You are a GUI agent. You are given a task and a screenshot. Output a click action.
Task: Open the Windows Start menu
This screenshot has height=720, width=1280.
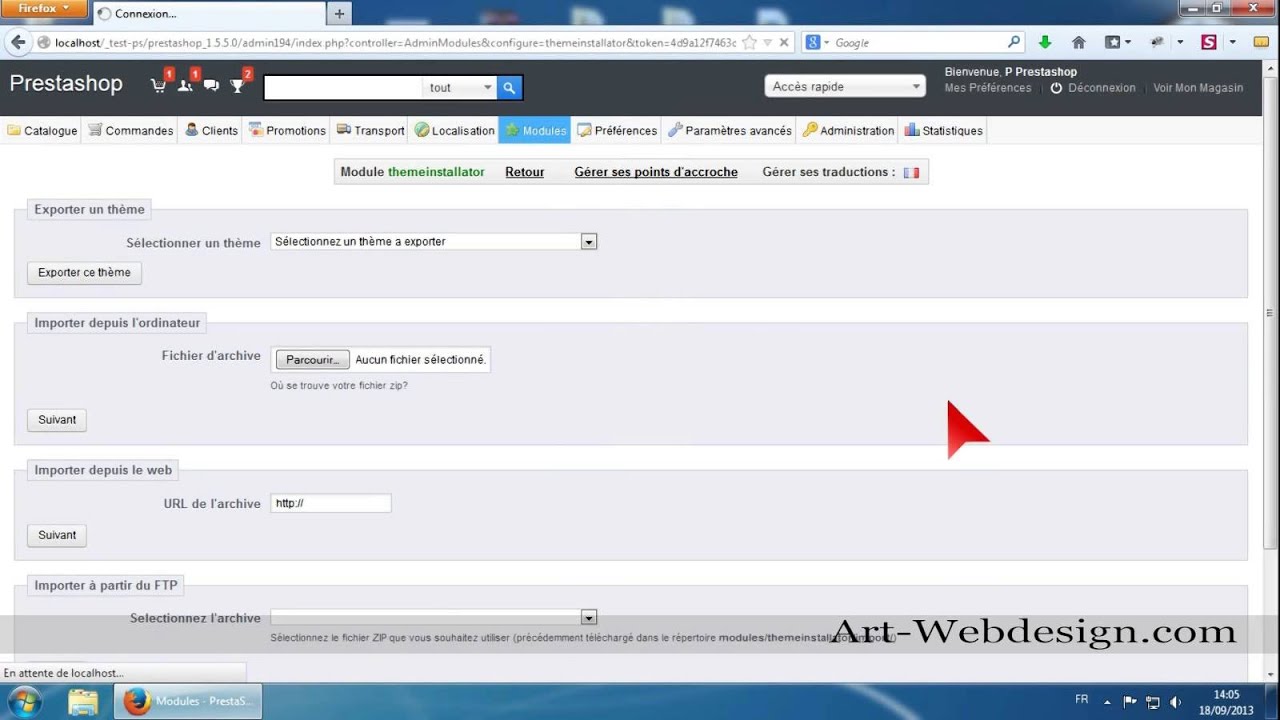click(x=23, y=702)
